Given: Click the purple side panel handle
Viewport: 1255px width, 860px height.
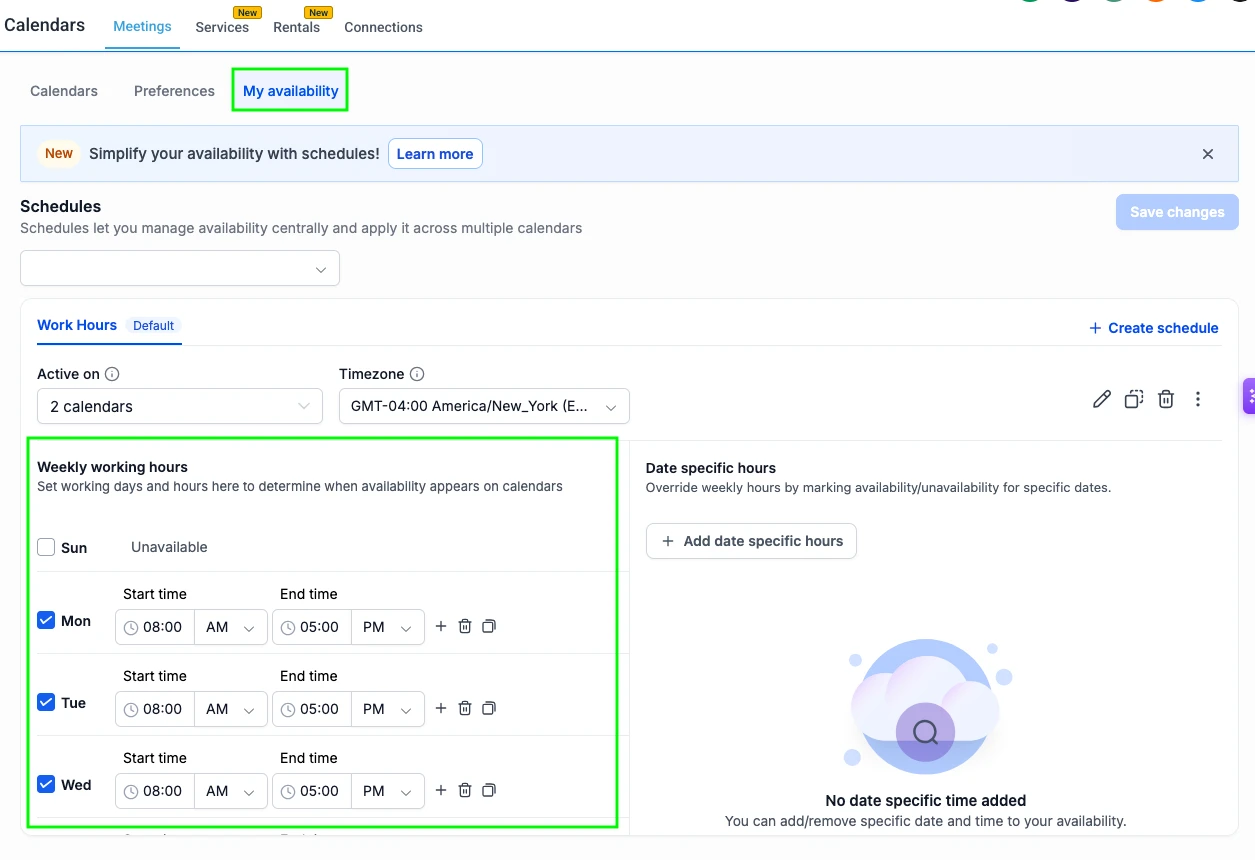Looking at the screenshot, I should [x=1249, y=396].
